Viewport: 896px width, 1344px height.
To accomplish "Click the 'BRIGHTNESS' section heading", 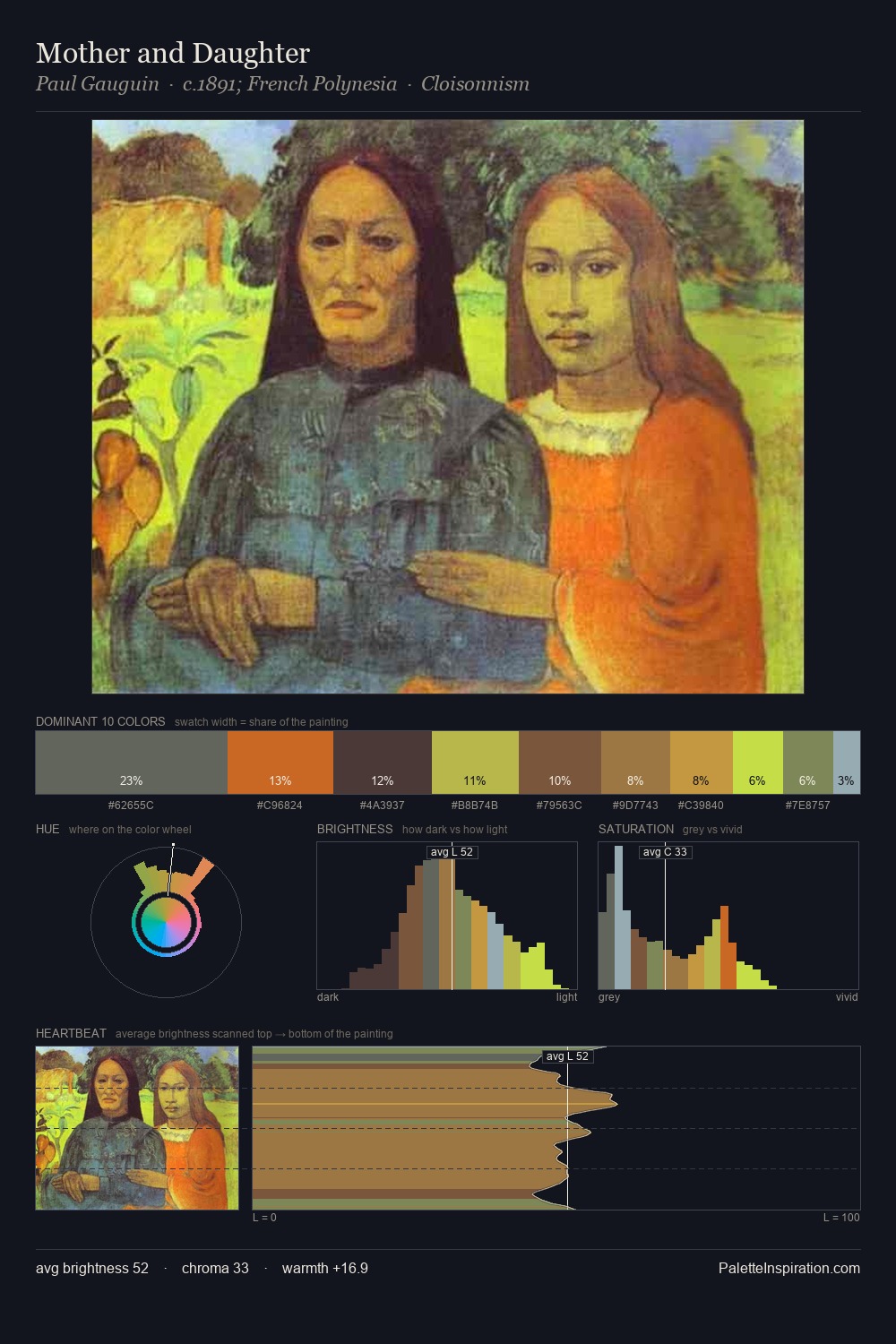I will coord(355,829).
